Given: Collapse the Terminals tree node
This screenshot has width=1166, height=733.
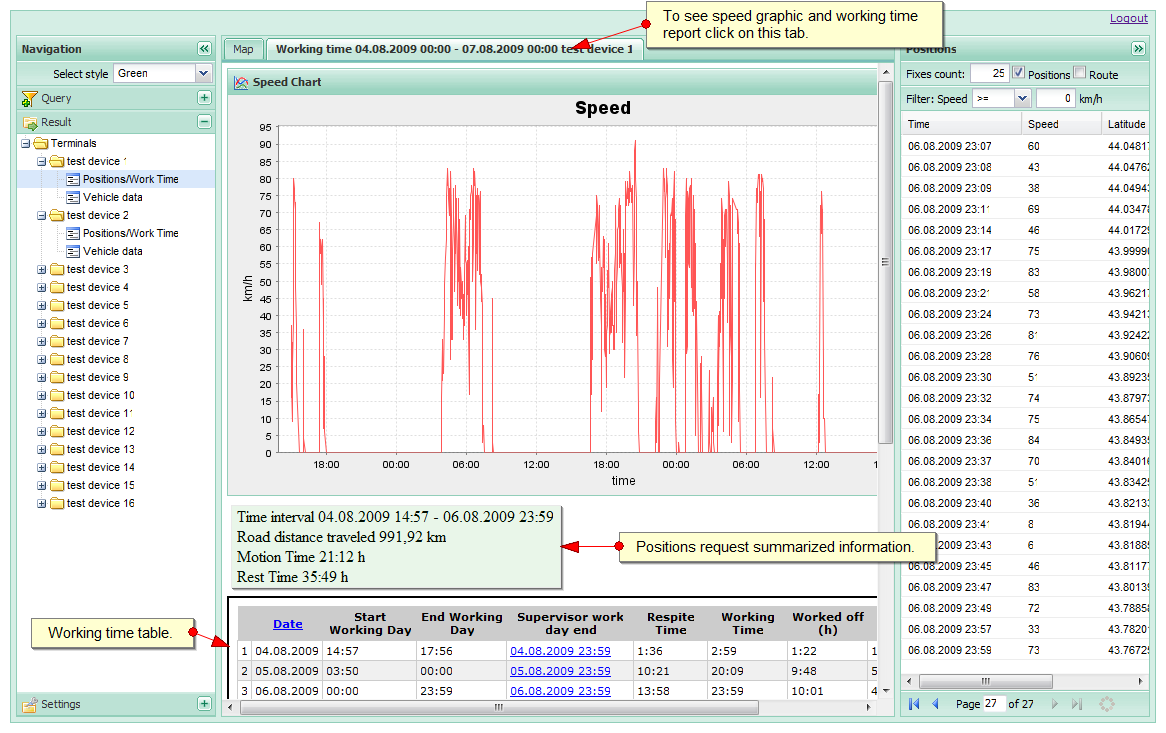Looking at the screenshot, I should coord(26,143).
